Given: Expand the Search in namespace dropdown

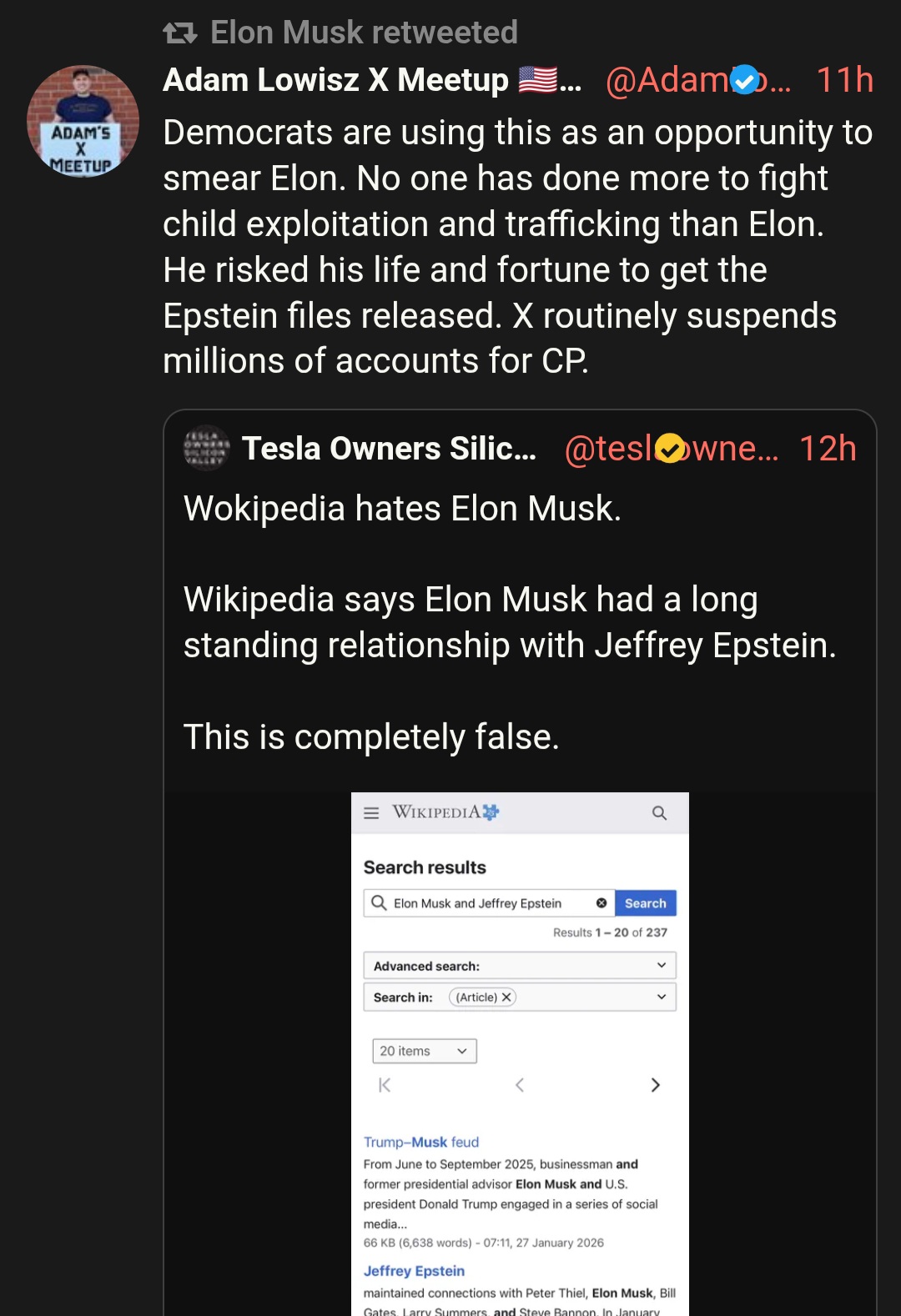Looking at the screenshot, I should 661,997.
